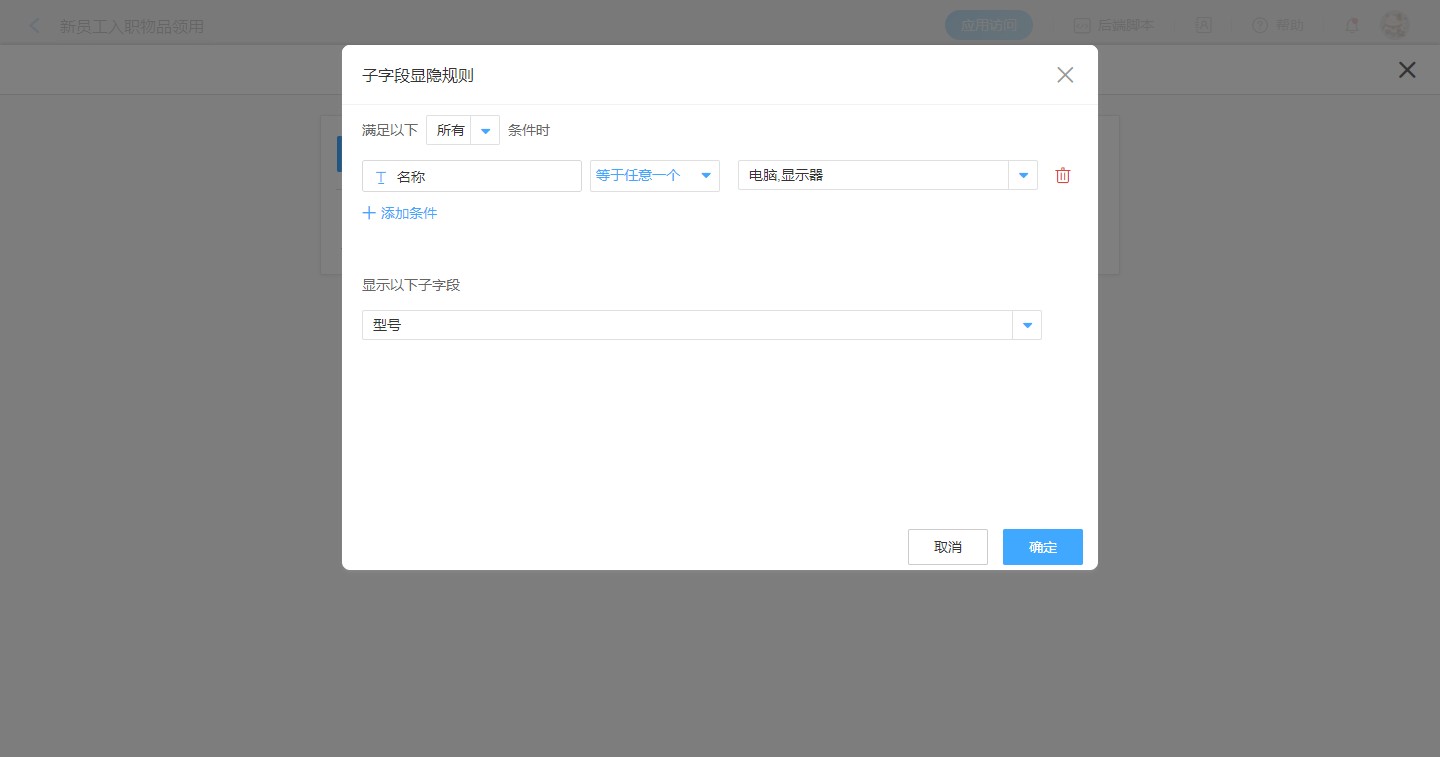This screenshot has width=1440, height=757.
Task: Click the back arrow beside the form title
Action: coord(35,26)
